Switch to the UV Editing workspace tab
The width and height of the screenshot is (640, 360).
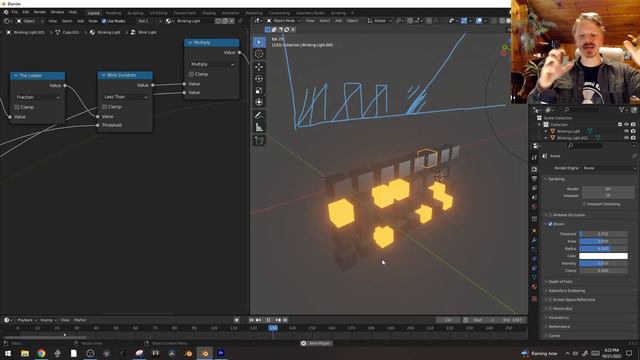158,13
